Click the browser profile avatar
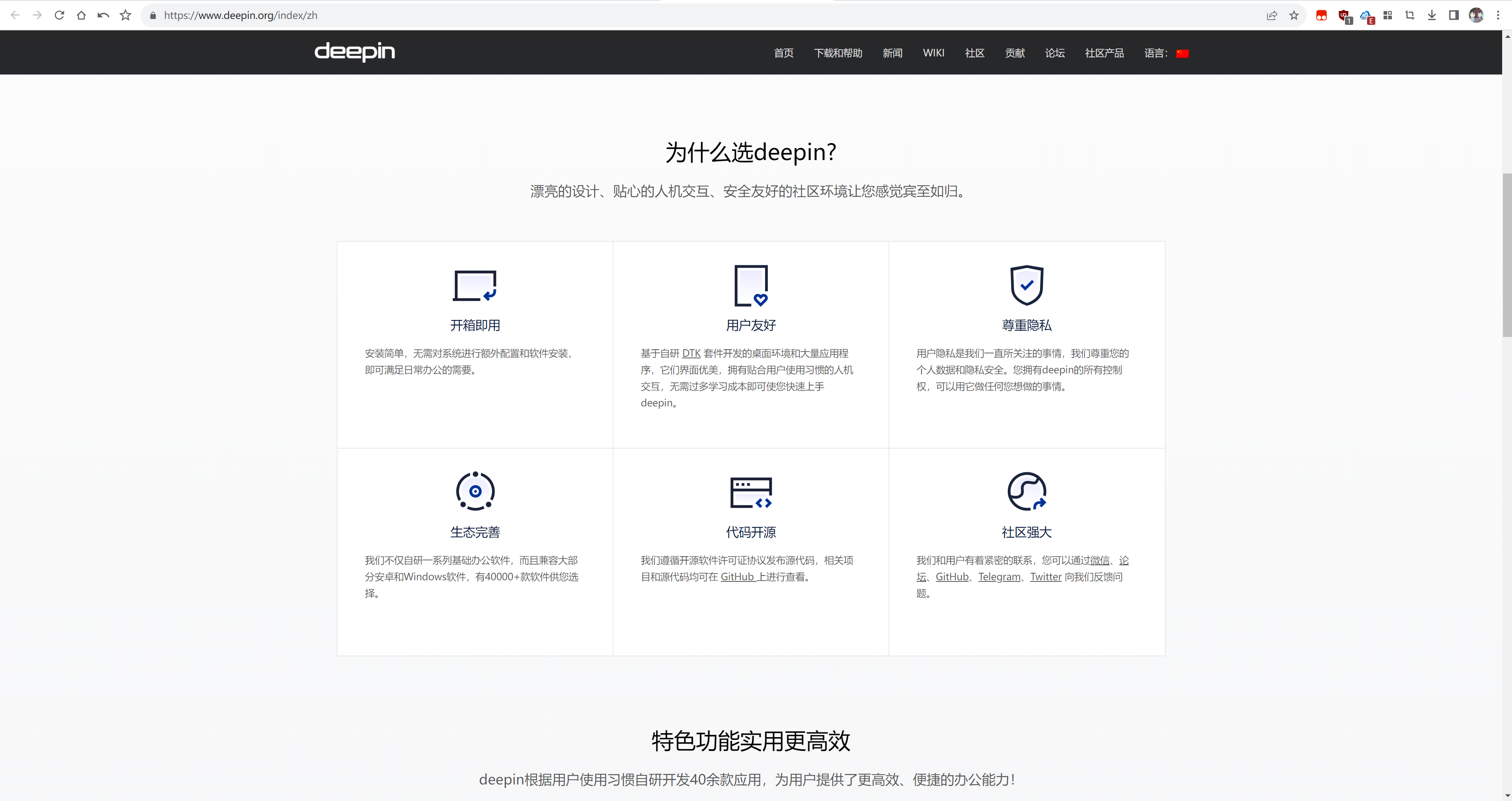The image size is (1512, 801). [x=1476, y=15]
